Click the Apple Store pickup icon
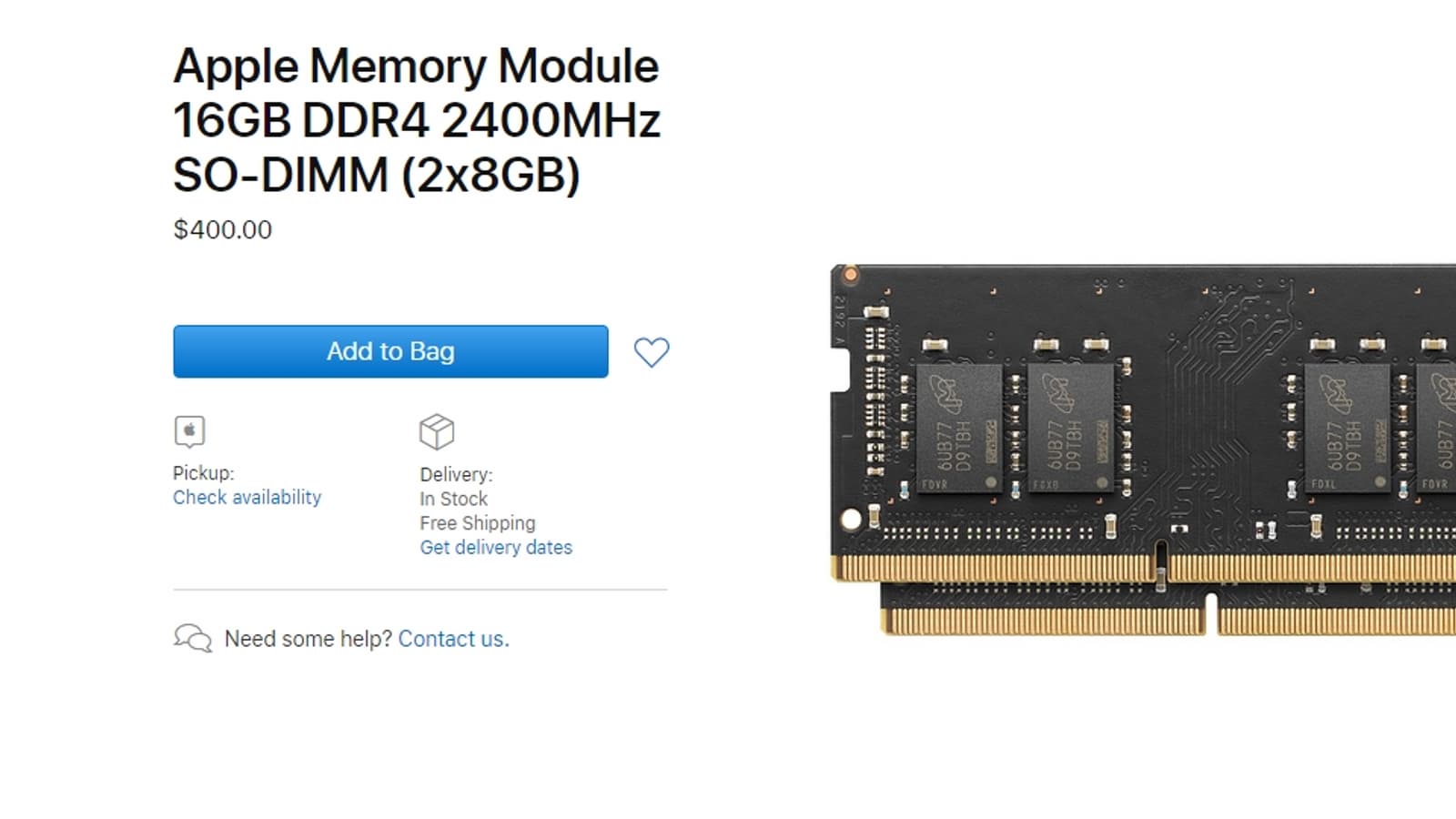This screenshot has height=819, width=1456. click(x=189, y=431)
